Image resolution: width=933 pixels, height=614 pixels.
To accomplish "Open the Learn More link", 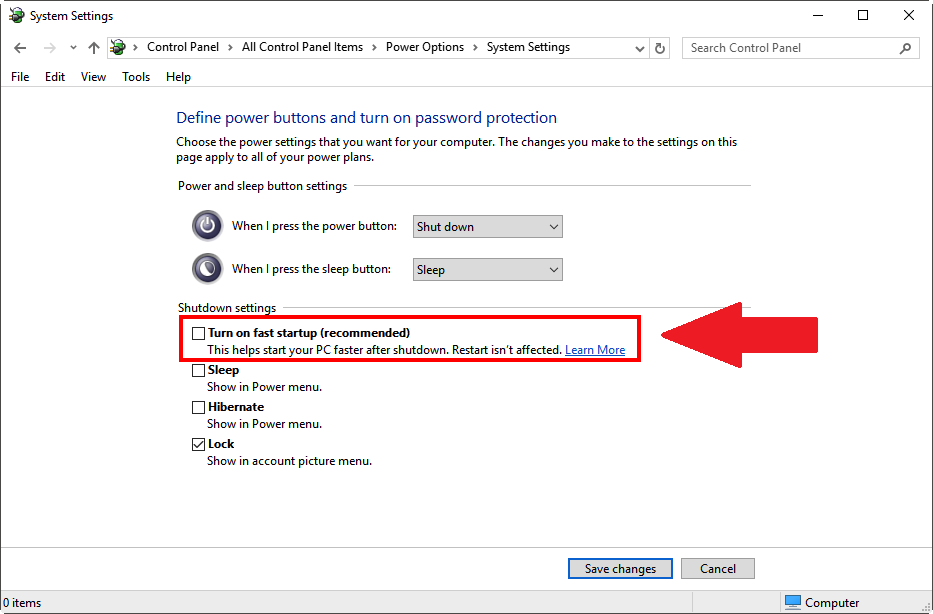I will click(595, 350).
